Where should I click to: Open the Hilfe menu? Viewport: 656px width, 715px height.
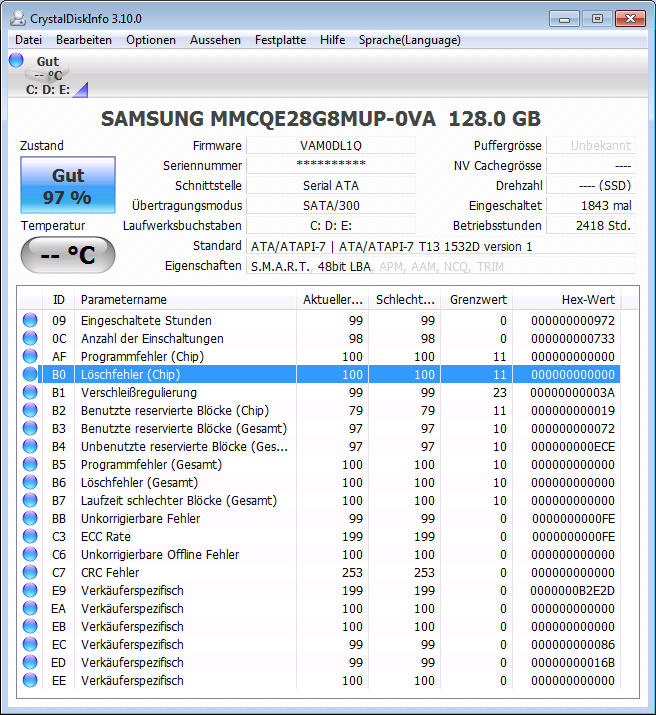tap(332, 40)
